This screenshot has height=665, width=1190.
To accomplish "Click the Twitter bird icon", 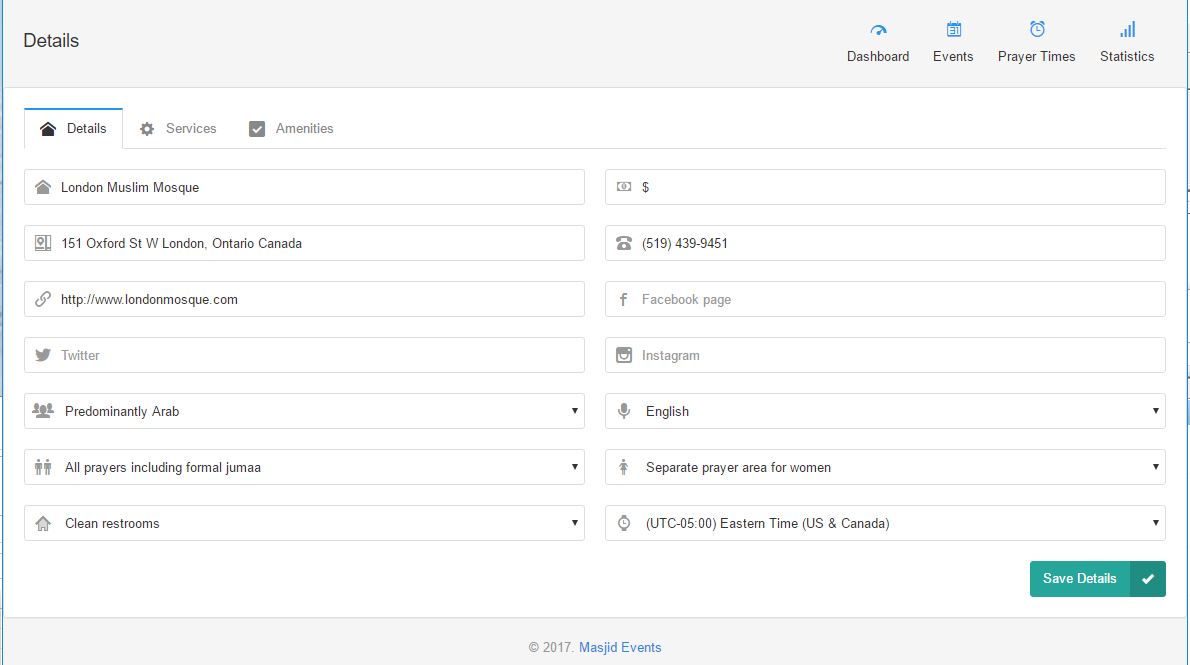I will pos(43,355).
